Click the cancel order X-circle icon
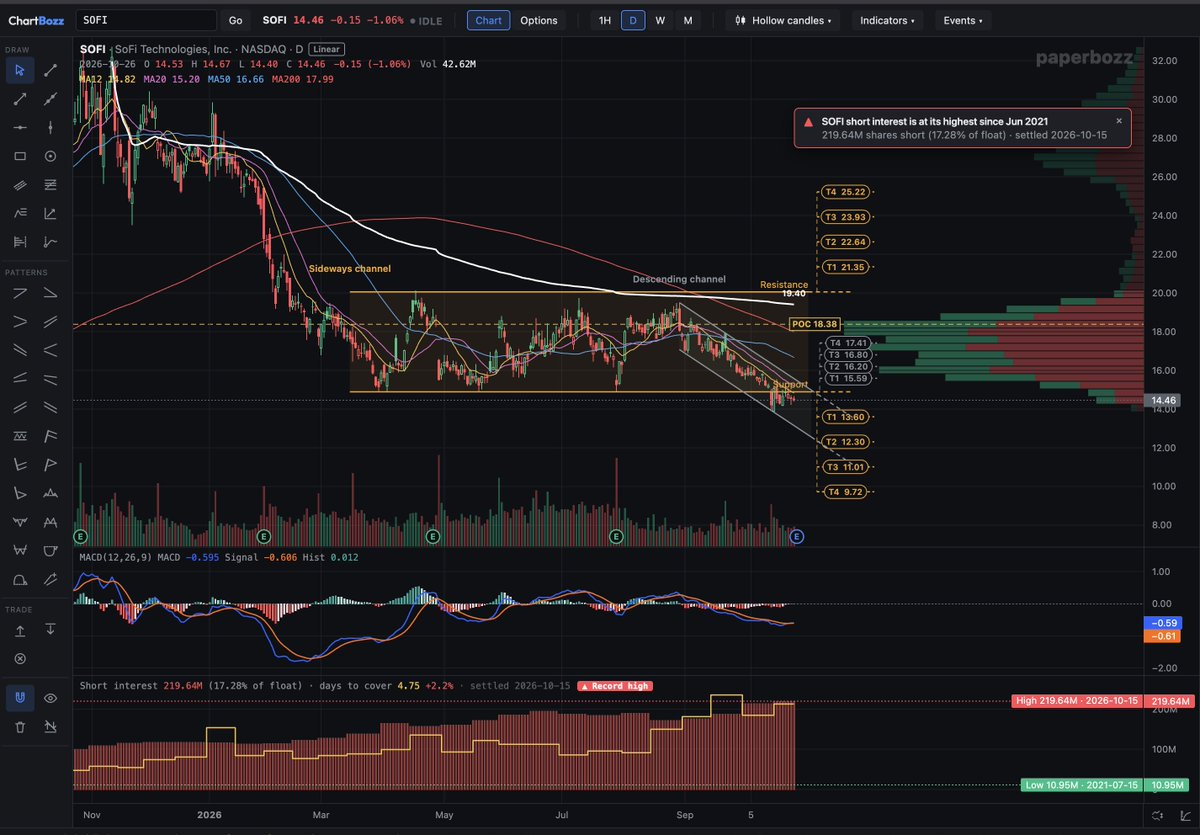 [x=19, y=659]
